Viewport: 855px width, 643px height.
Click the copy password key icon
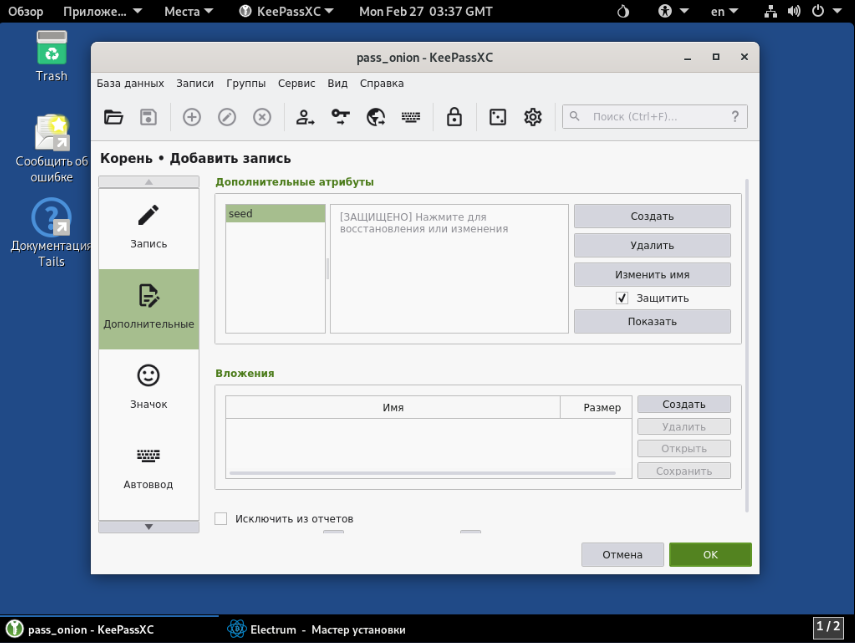(x=341, y=117)
